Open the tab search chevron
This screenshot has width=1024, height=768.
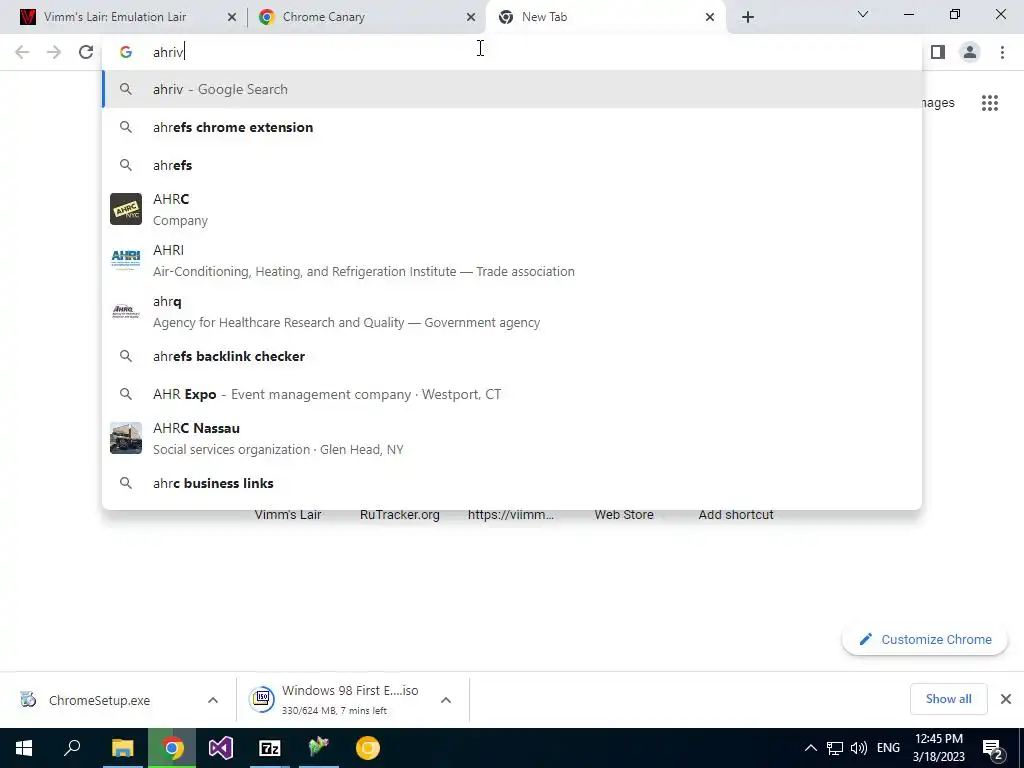point(863,14)
